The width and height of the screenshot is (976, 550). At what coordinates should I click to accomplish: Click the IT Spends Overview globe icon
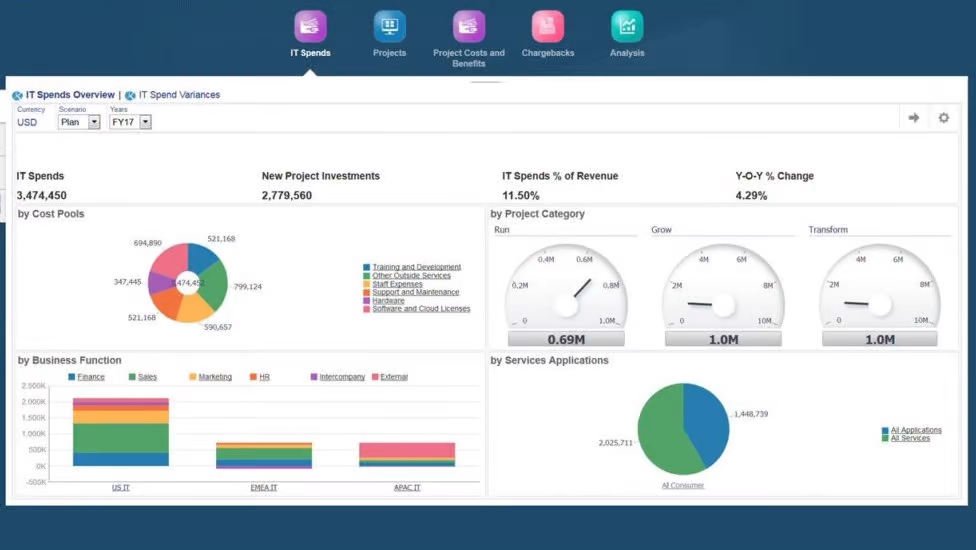tap(18, 96)
